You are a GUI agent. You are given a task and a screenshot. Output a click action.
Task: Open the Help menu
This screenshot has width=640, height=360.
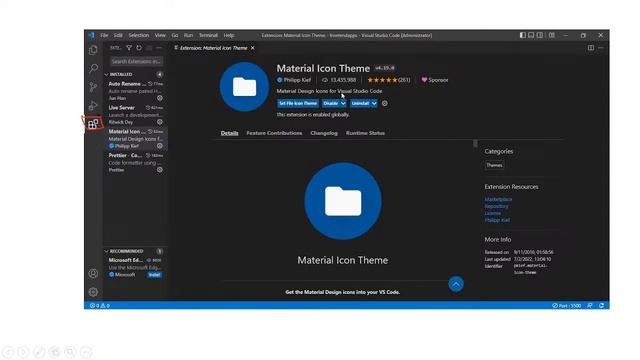click(229, 35)
